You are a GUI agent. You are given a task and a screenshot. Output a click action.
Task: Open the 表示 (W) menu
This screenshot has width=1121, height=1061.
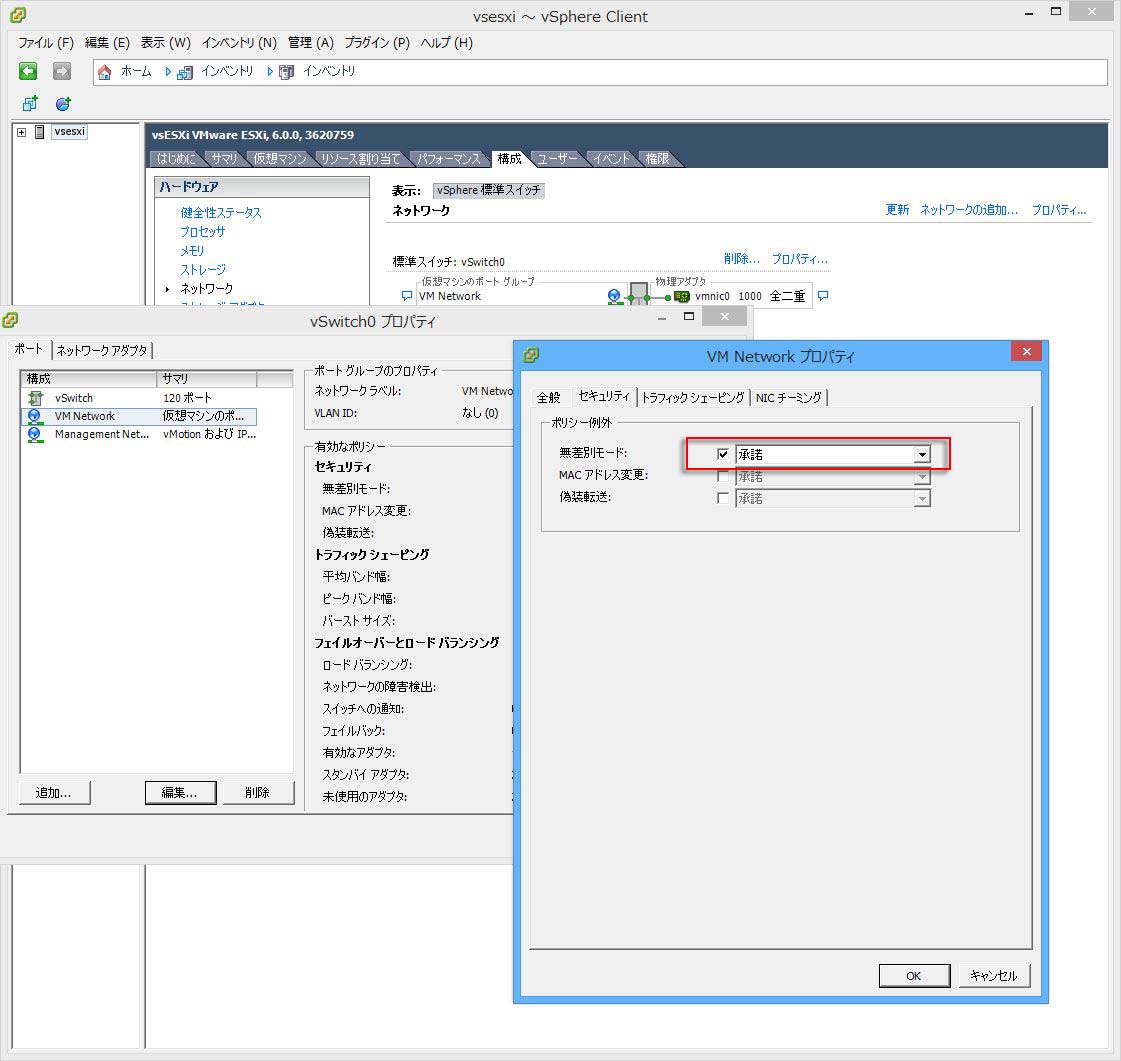(165, 43)
